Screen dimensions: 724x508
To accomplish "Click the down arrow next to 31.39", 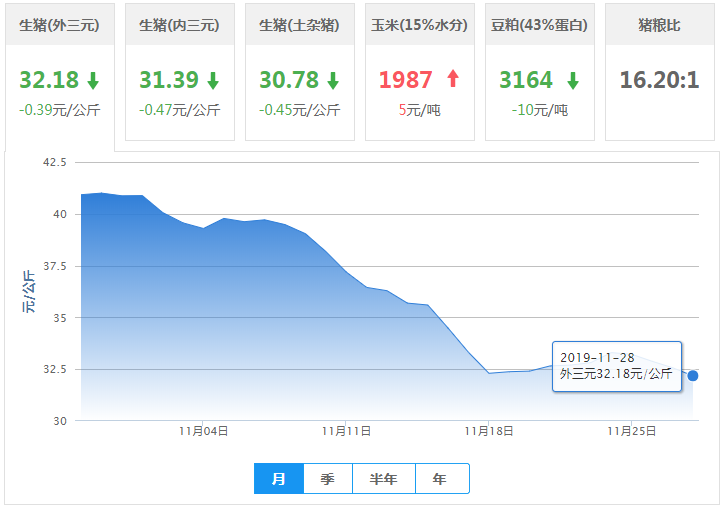I will (x=213, y=81).
